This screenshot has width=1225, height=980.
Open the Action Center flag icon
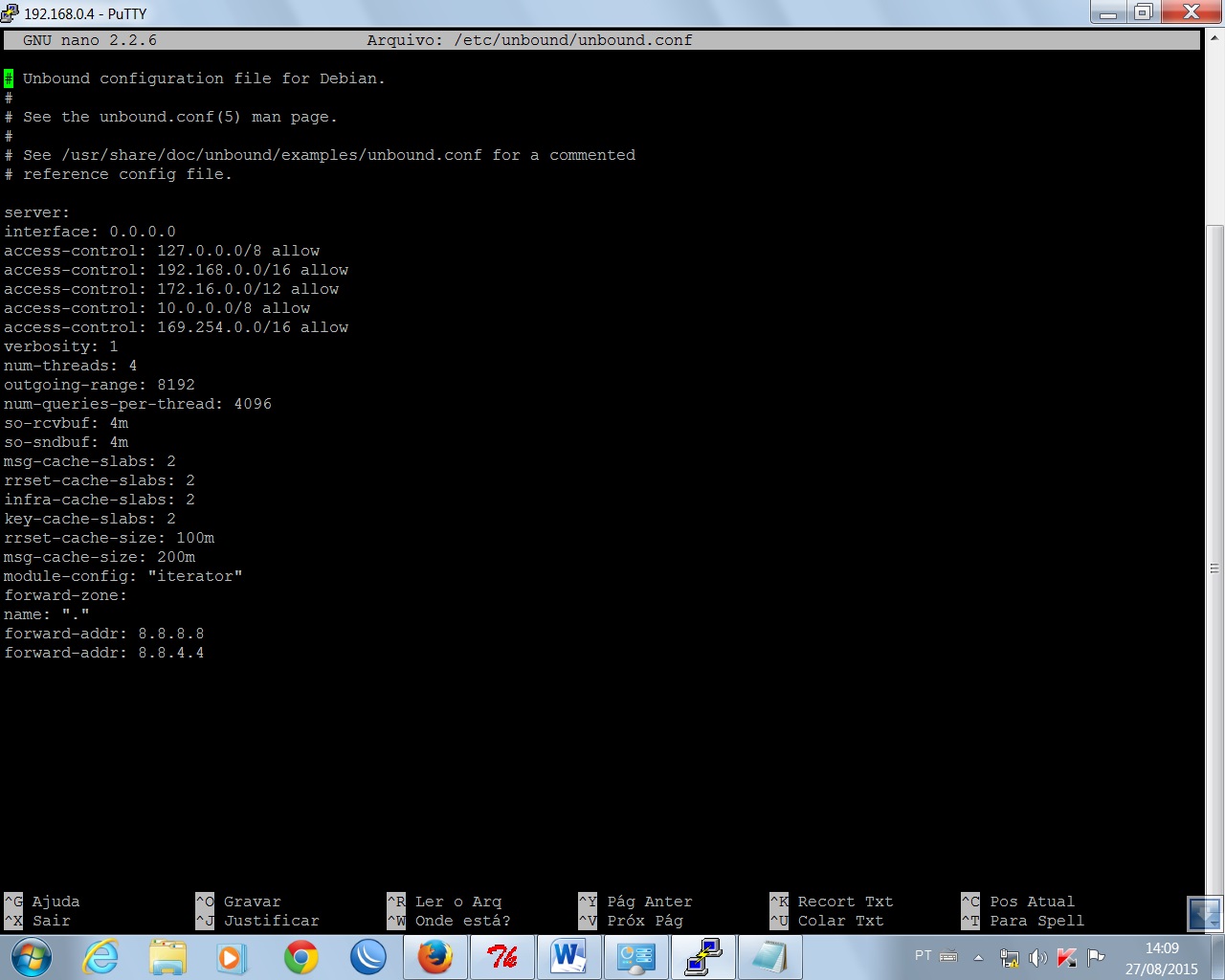(1096, 957)
